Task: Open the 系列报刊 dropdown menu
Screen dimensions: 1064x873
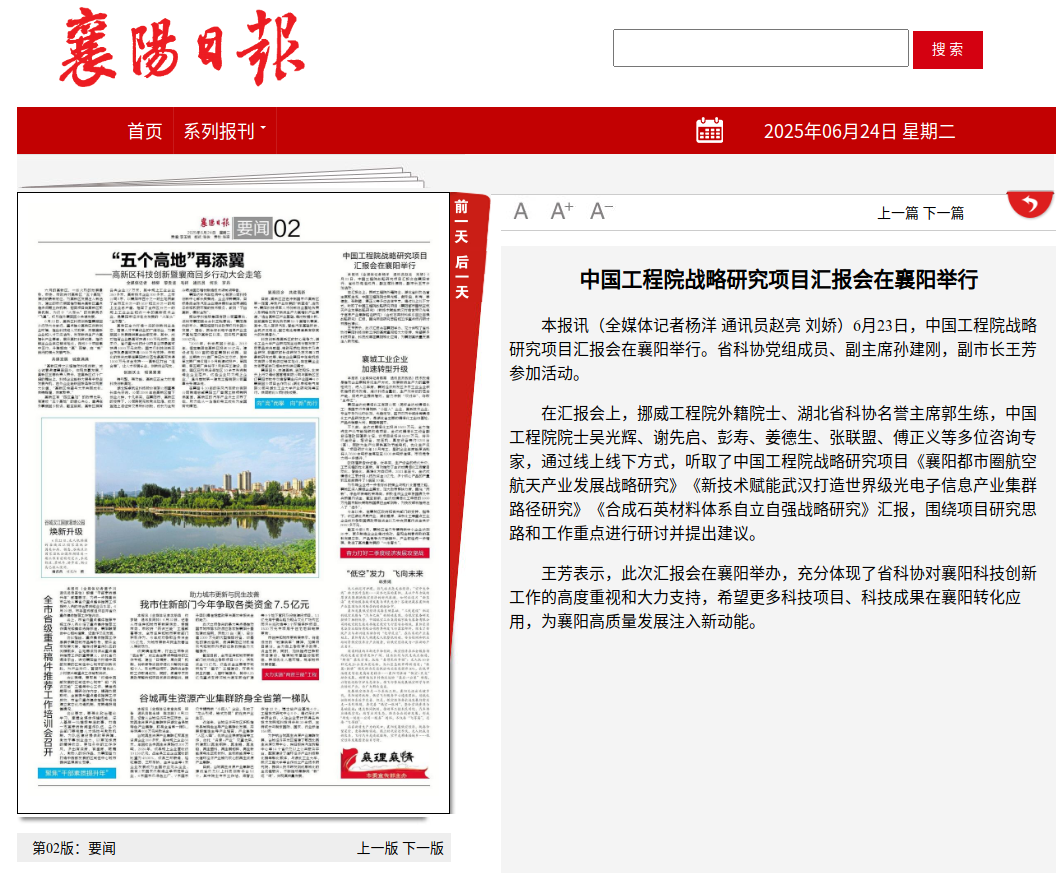Action: click(219, 130)
